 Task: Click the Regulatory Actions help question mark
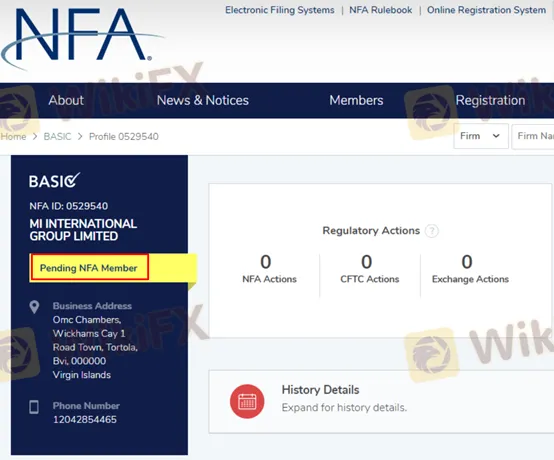431,231
